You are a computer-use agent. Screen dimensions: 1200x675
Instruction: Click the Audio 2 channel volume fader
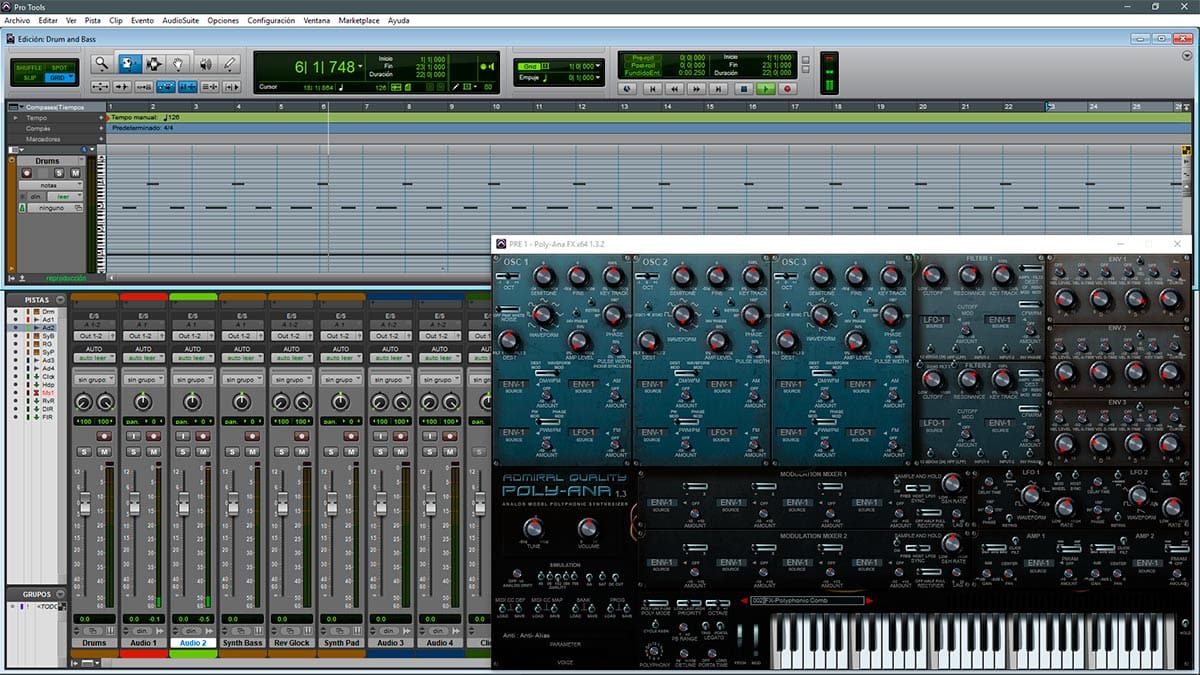pos(183,506)
